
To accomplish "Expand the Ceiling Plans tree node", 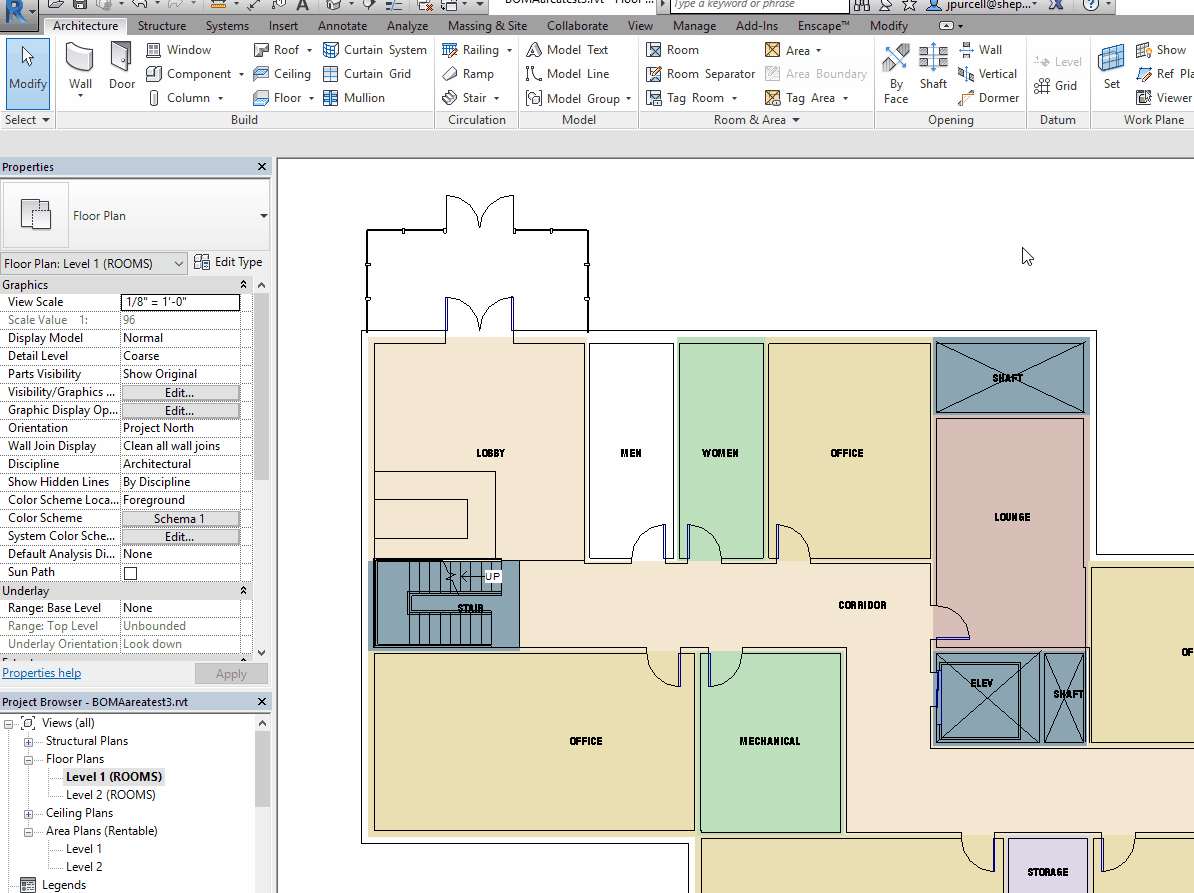I will click(28, 814).
